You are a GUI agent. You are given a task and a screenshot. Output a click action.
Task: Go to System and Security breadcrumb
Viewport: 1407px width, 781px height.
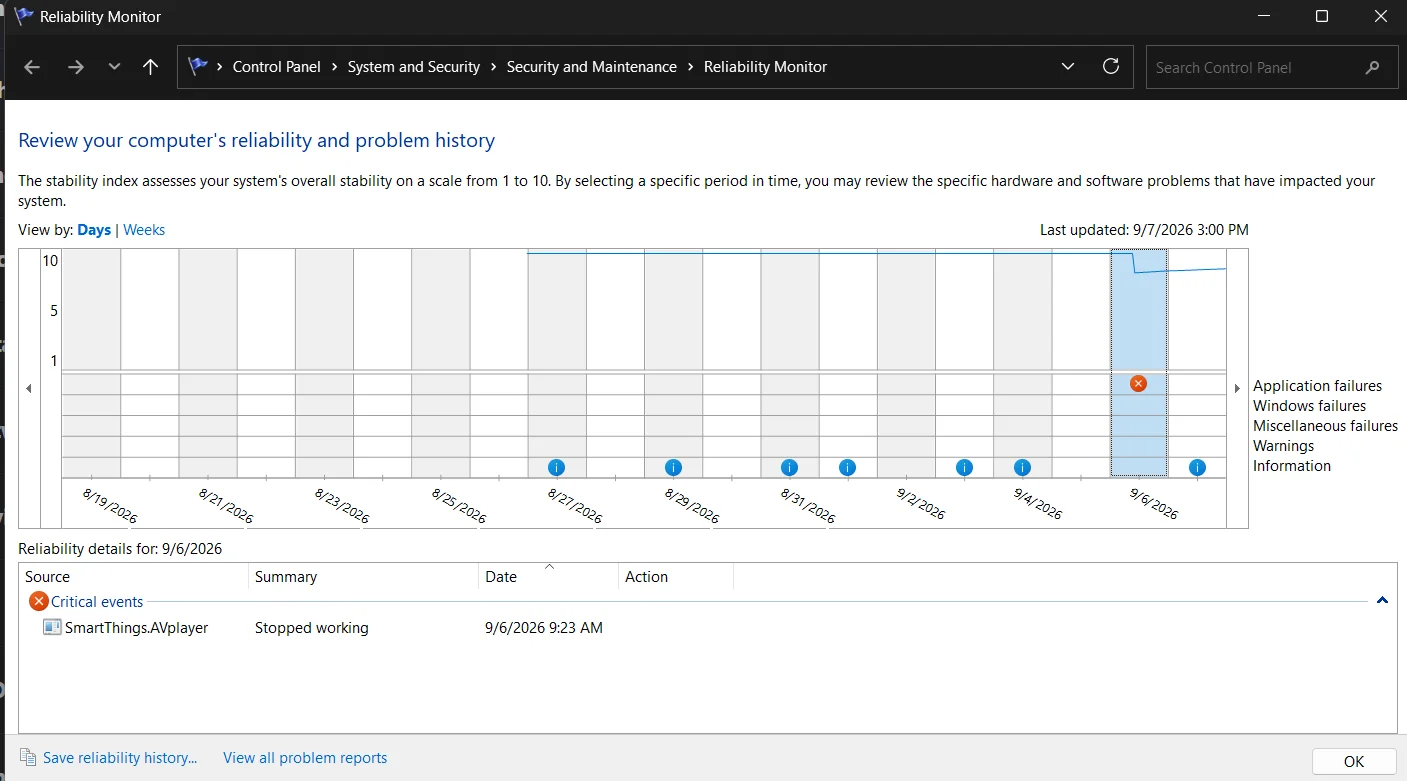click(414, 67)
